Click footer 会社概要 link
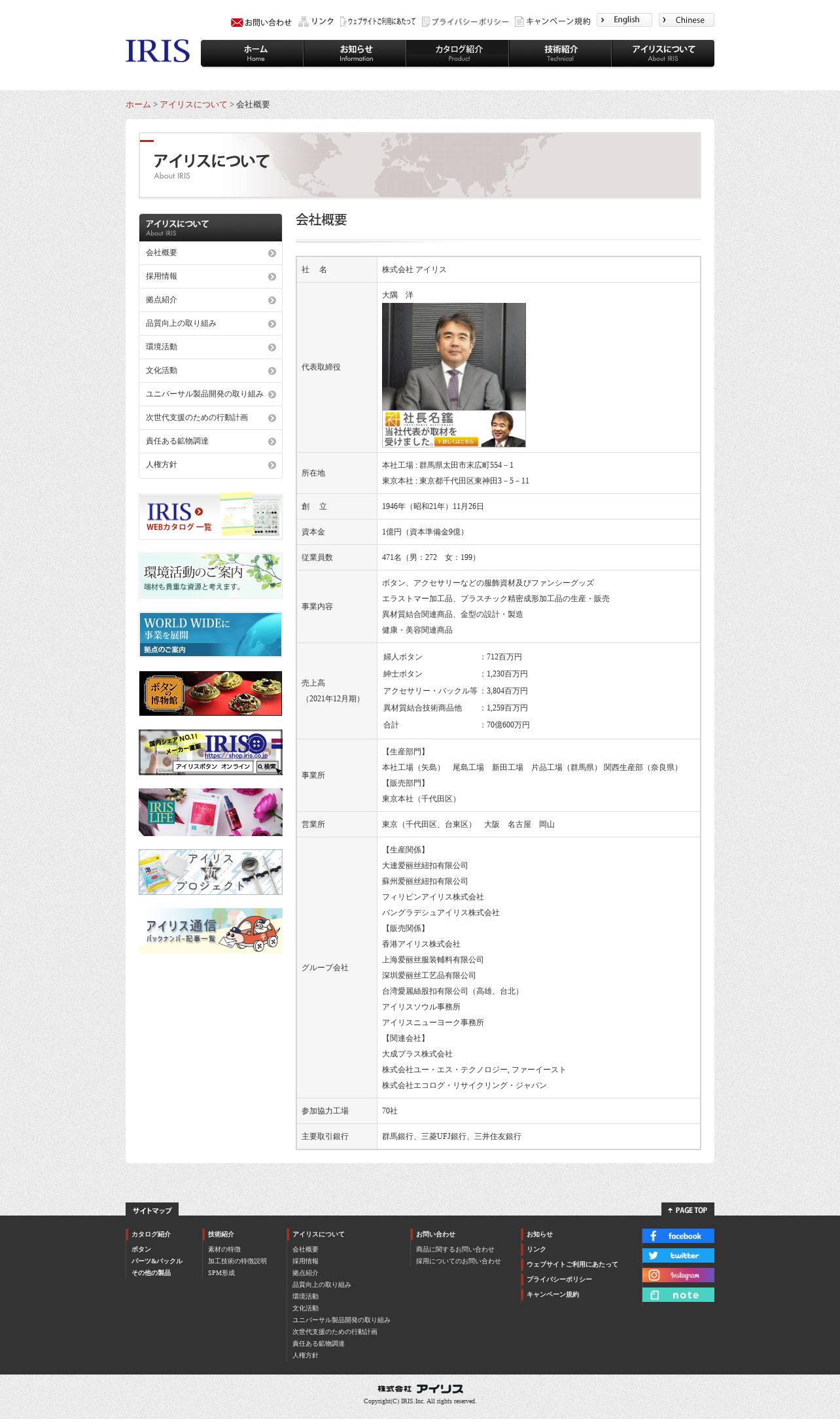The image size is (840, 1419). click(306, 1250)
